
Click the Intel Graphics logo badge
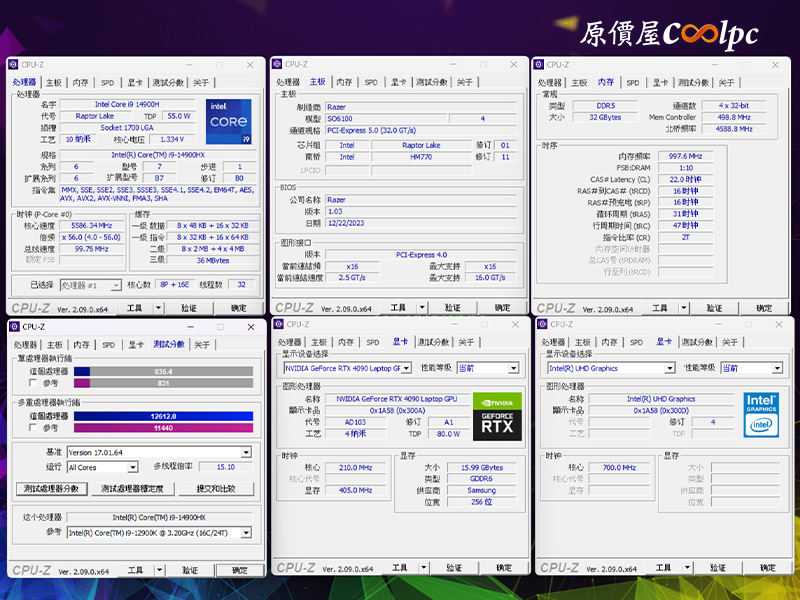[761, 414]
